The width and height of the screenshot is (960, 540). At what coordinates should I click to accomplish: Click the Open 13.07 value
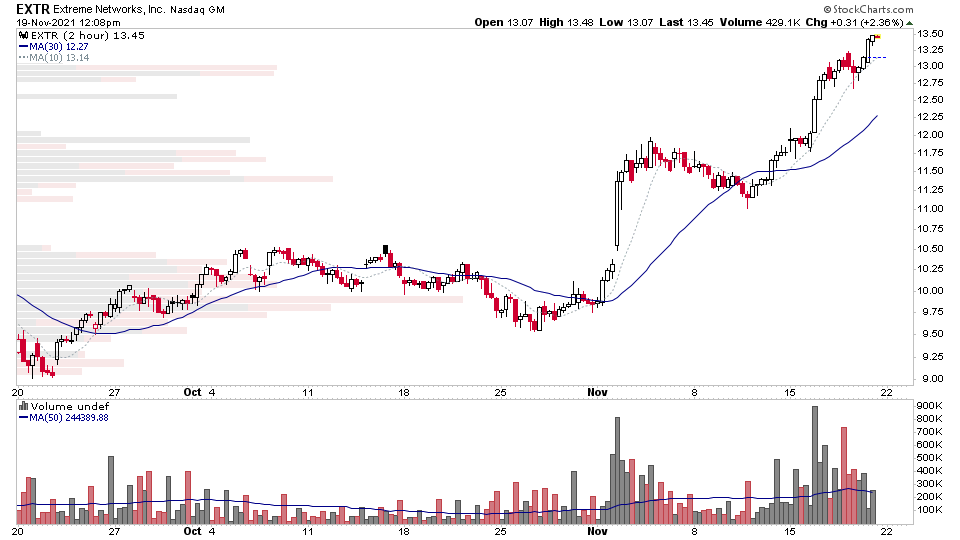click(504, 23)
